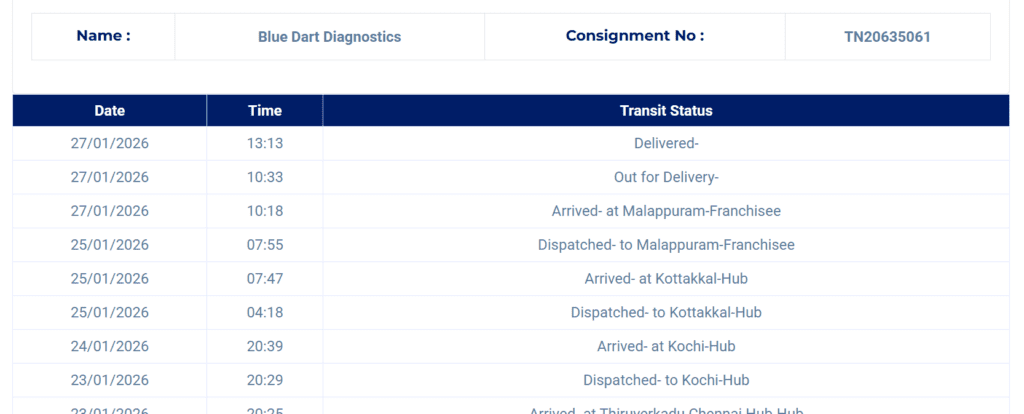
Task: Click Arrived at Malappuram-Franchisee status
Action: point(666,211)
